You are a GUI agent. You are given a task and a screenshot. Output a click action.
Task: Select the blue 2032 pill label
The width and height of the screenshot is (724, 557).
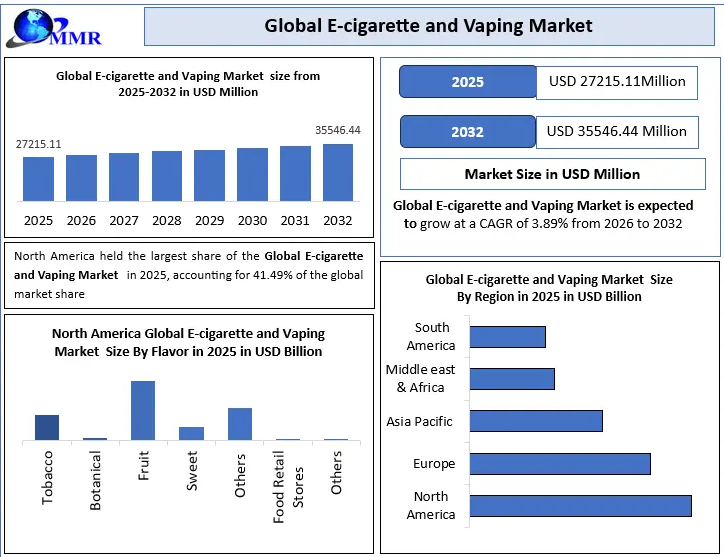point(467,132)
